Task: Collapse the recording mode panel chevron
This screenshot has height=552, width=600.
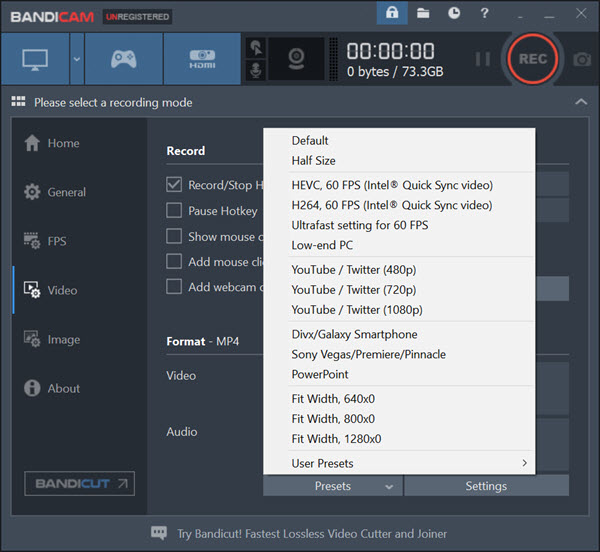Action: point(581,102)
